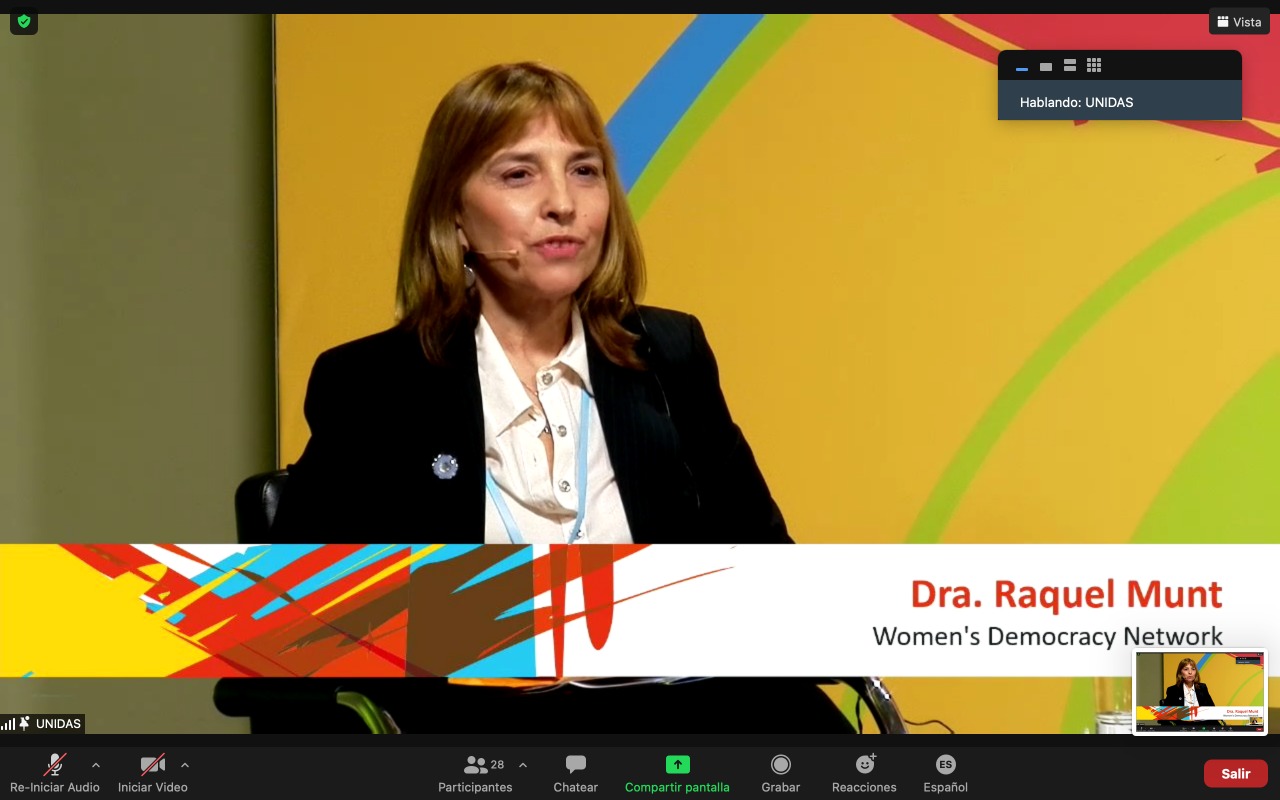1280x800 pixels.
Task: Expand audio options arrow next to microphone
Action: pos(96,765)
